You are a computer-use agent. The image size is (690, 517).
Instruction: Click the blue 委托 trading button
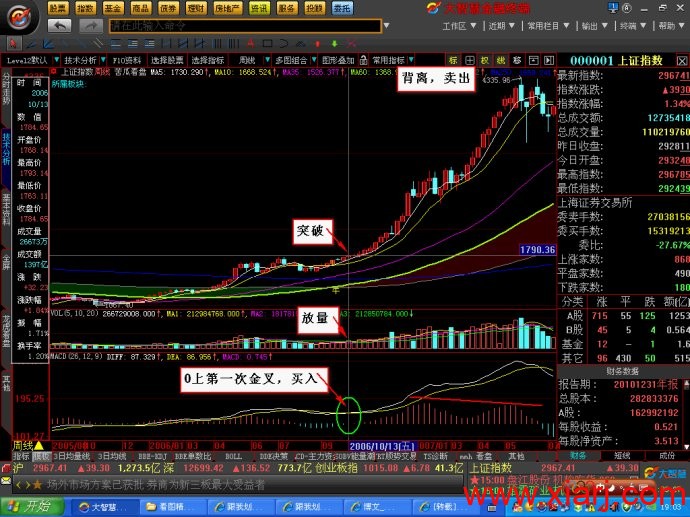click(342, 8)
